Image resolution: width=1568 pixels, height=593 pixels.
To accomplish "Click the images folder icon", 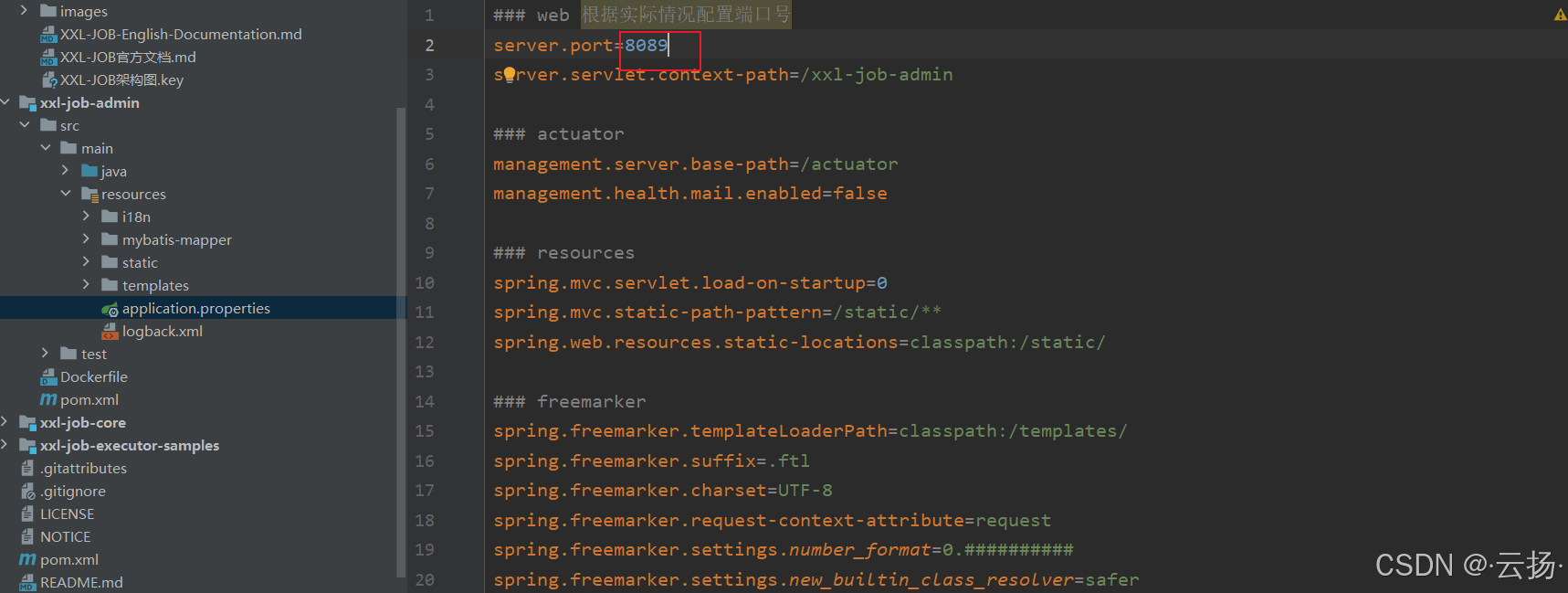I will pos(48,11).
